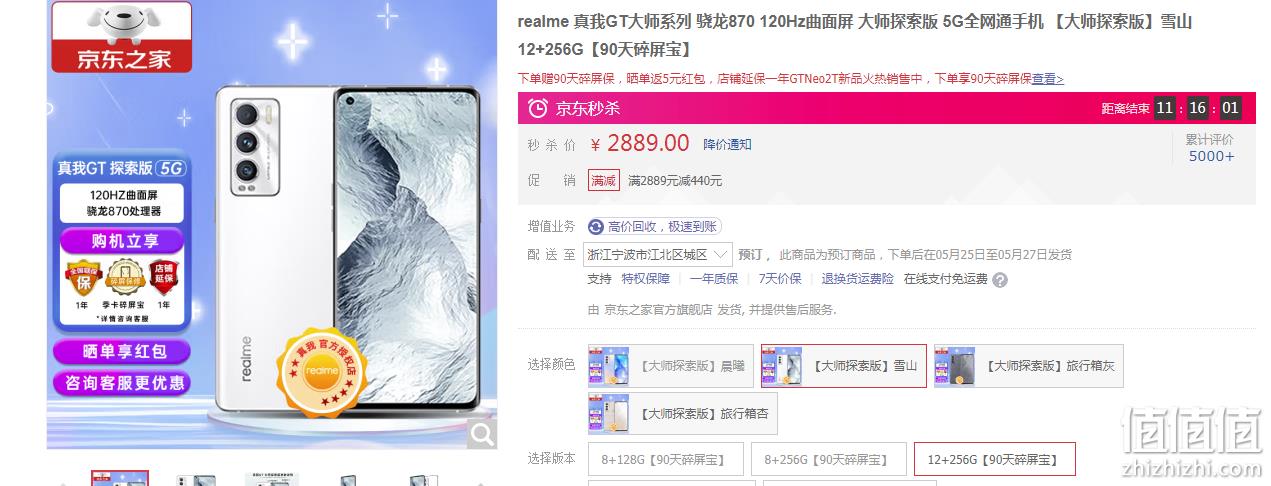Image resolution: width=1271 pixels, height=486 pixels.
Task: Click the question mark help icon
Action: click(x=1000, y=280)
